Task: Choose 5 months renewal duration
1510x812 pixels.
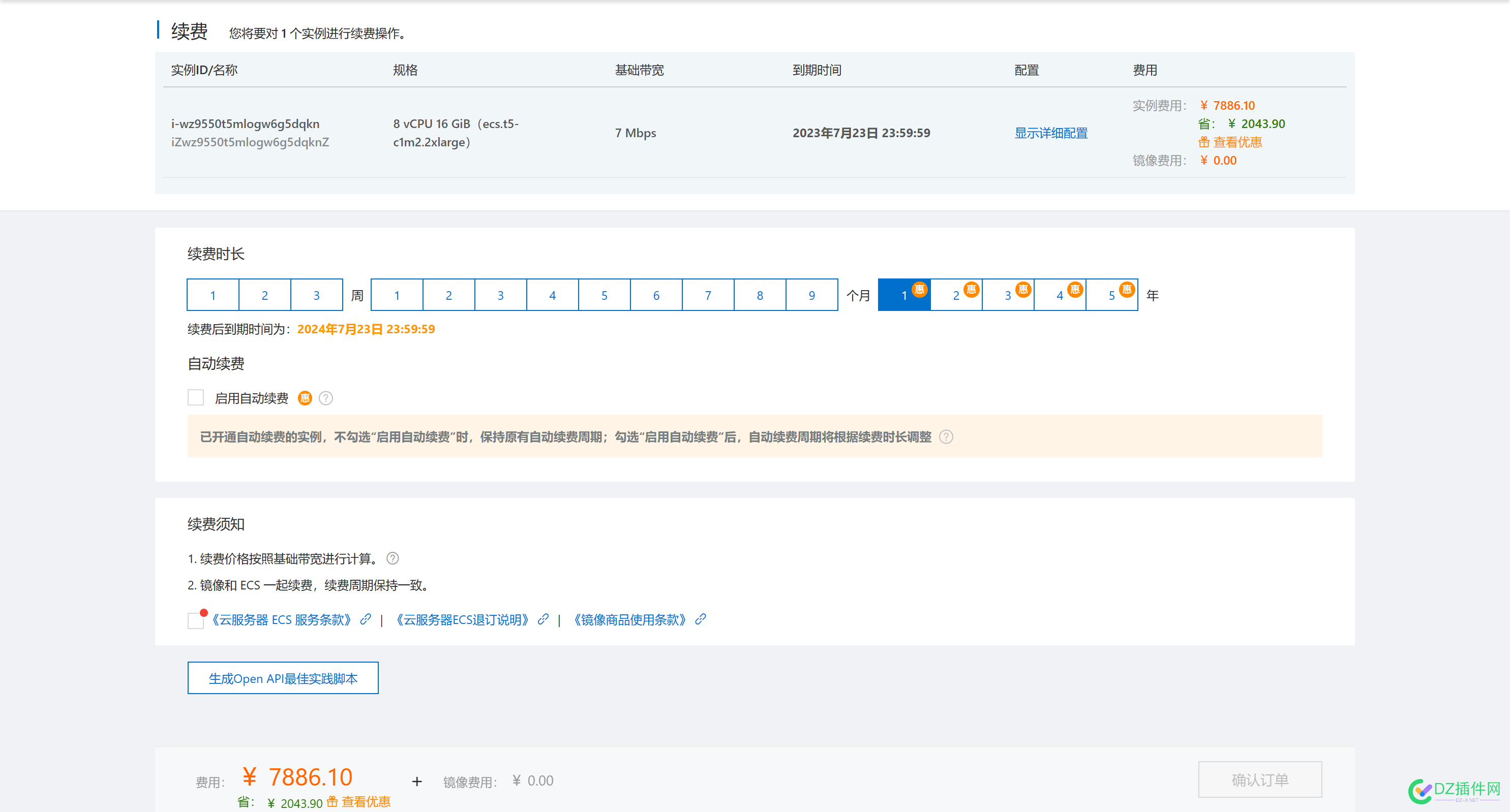Action: coord(605,295)
